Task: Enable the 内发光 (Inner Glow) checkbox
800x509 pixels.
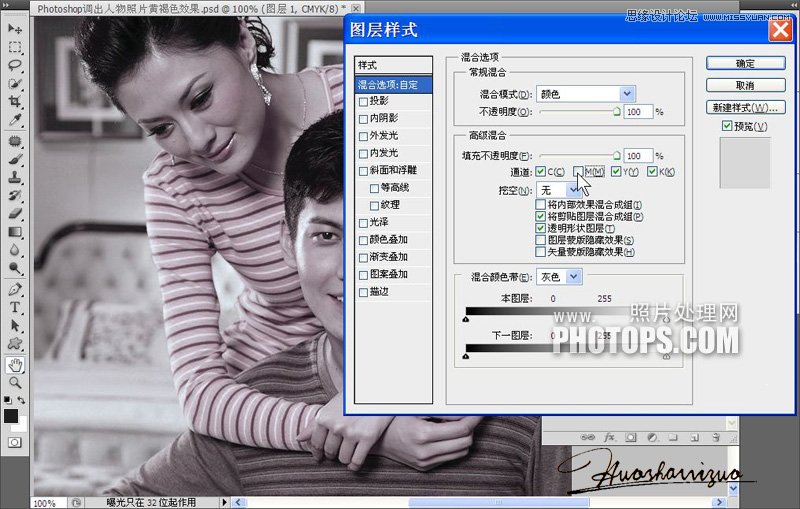Action: click(x=363, y=154)
